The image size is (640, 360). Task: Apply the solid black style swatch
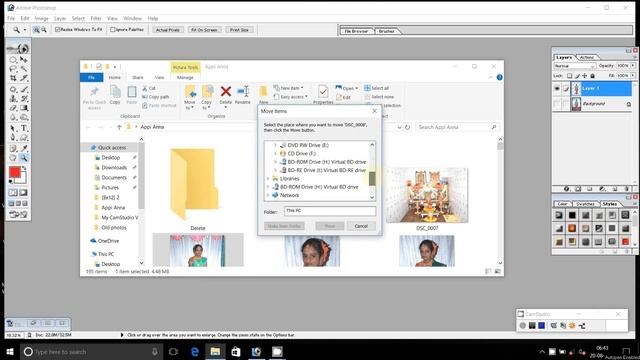(572, 215)
